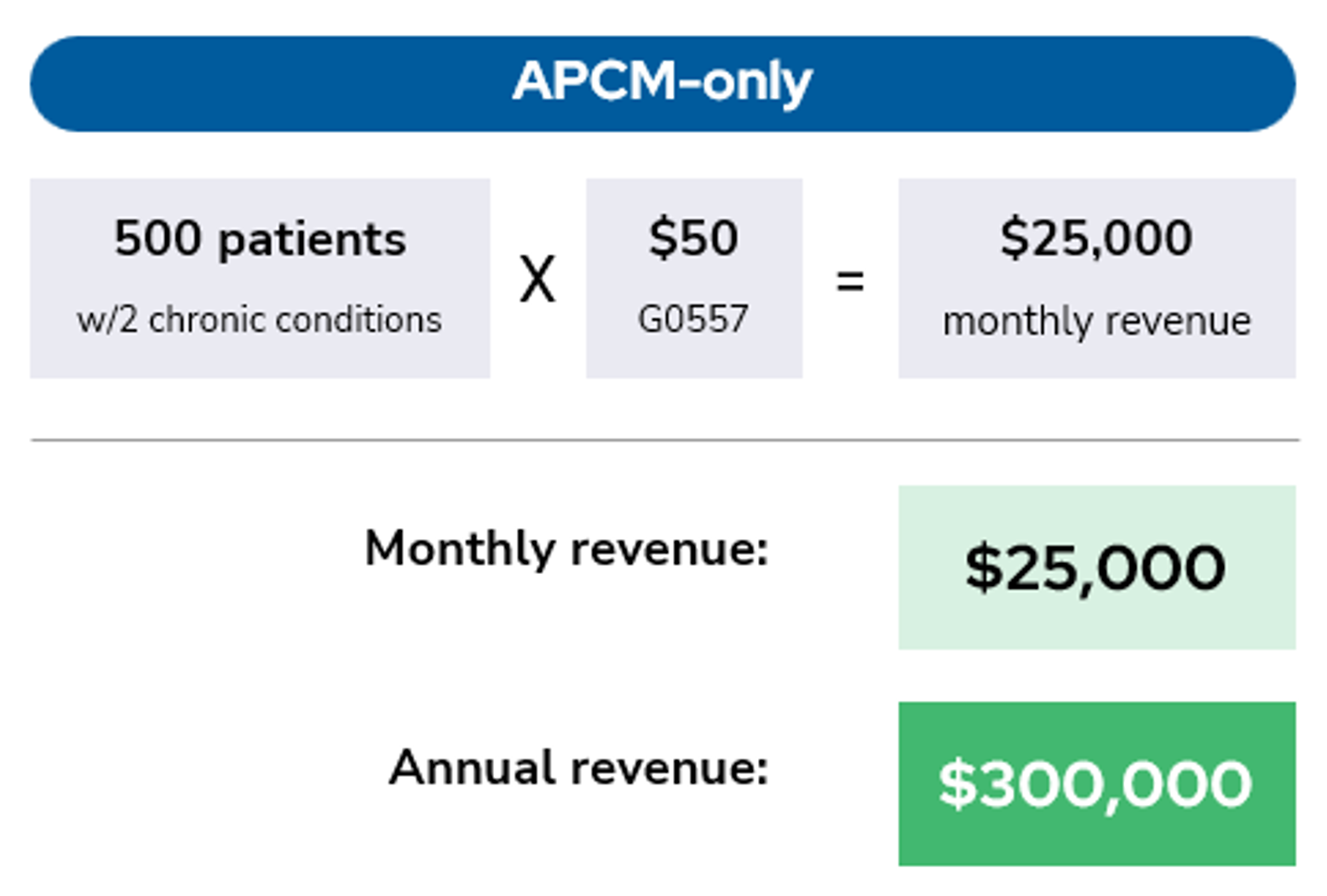Click the lowercase "monthly revenue" caption

point(1096,321)
